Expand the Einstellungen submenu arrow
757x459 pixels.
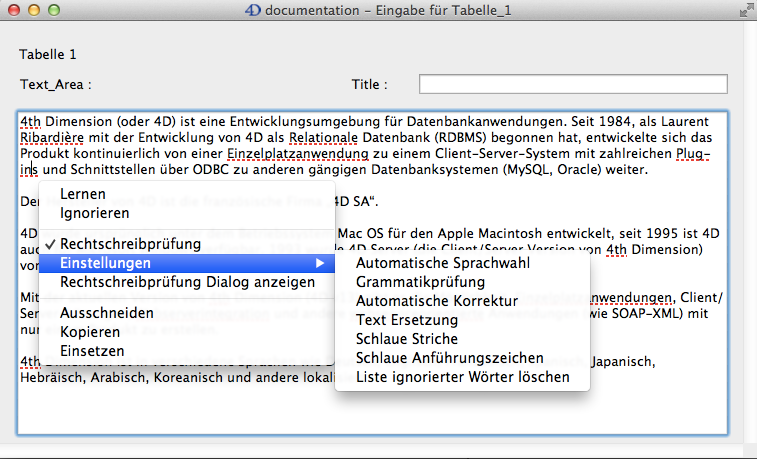click(x=320, y=263)
